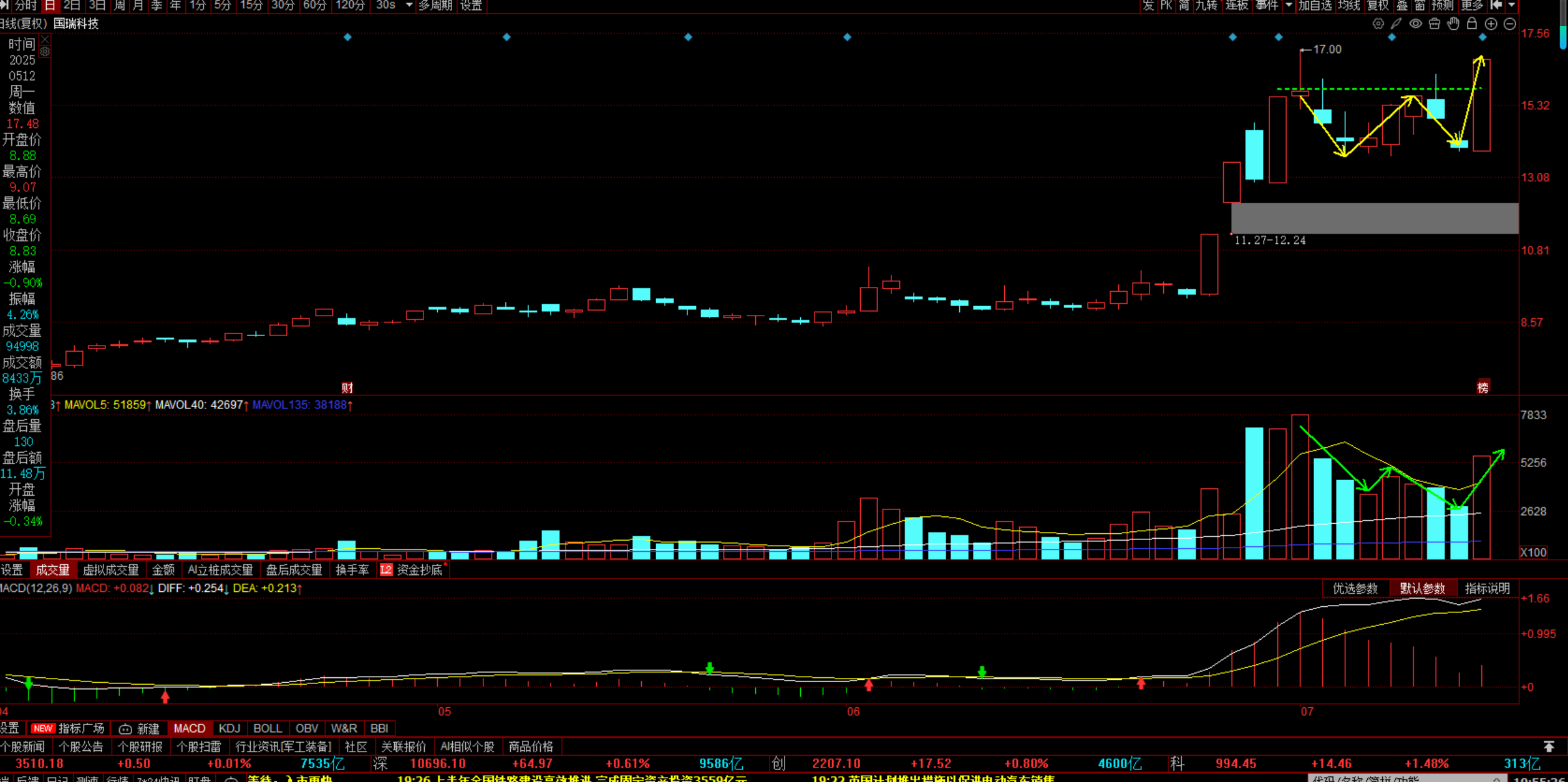Switch to OBV indicator
Image resolution: width=1568 pixels, height=782 pixels.
pyautogui.click(x=306, y=728)
